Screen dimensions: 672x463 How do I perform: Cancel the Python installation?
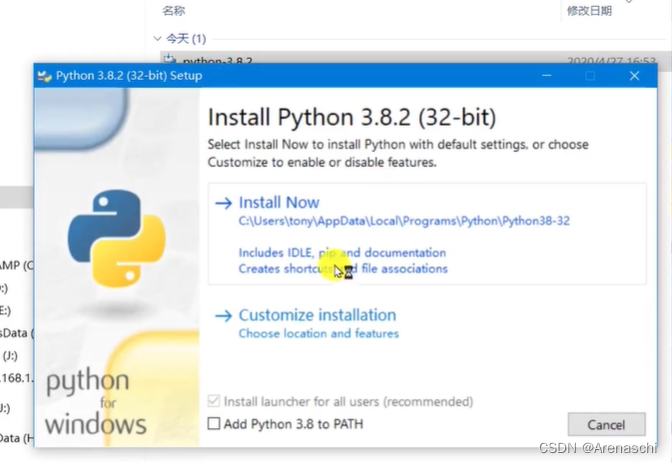606,424
